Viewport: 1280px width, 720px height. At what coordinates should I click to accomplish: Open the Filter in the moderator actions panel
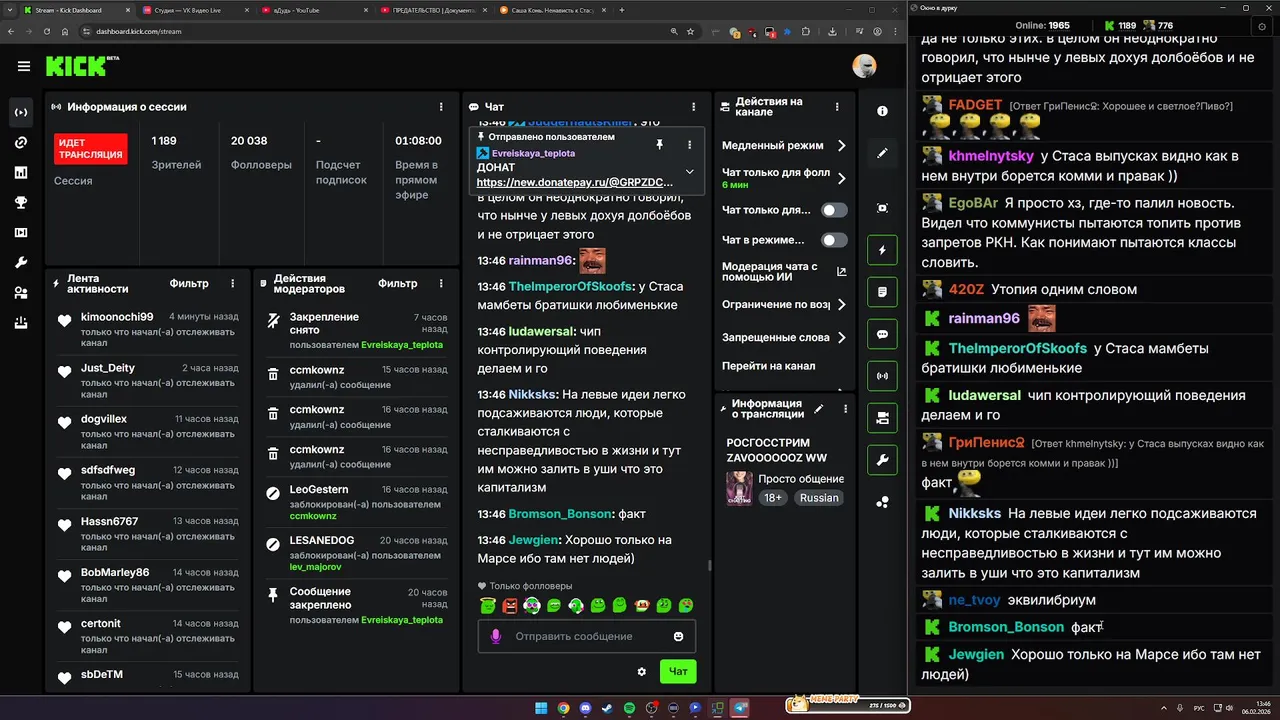pos(397,284)
